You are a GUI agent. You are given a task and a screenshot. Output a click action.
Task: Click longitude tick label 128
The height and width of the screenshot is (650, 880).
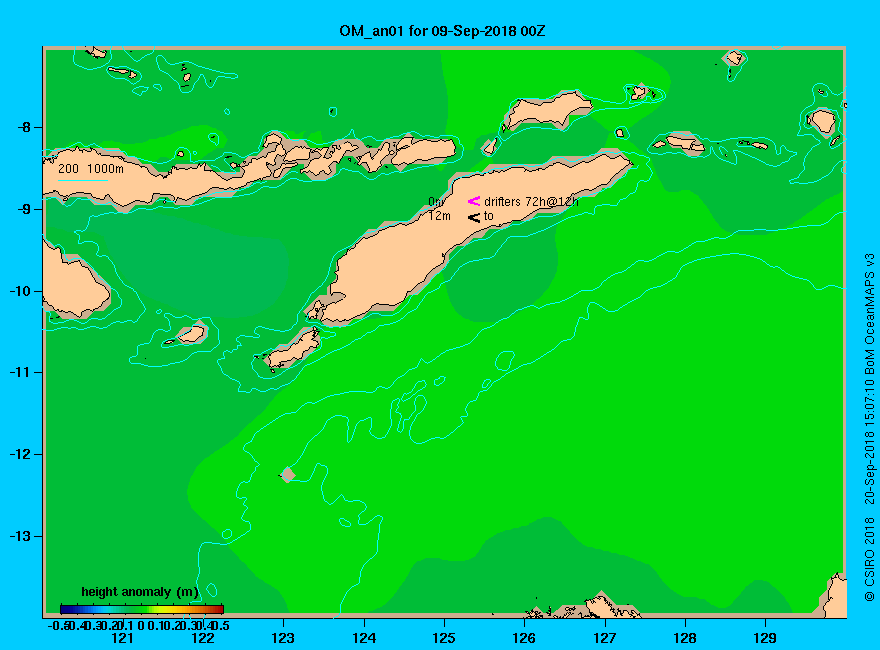(x=685, y=638)
